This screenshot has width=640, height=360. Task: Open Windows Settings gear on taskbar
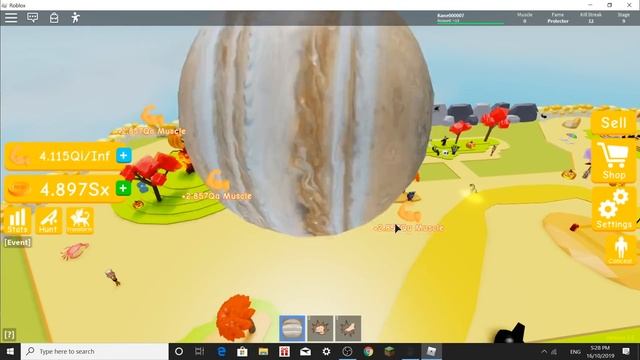[x=326, y=351]
